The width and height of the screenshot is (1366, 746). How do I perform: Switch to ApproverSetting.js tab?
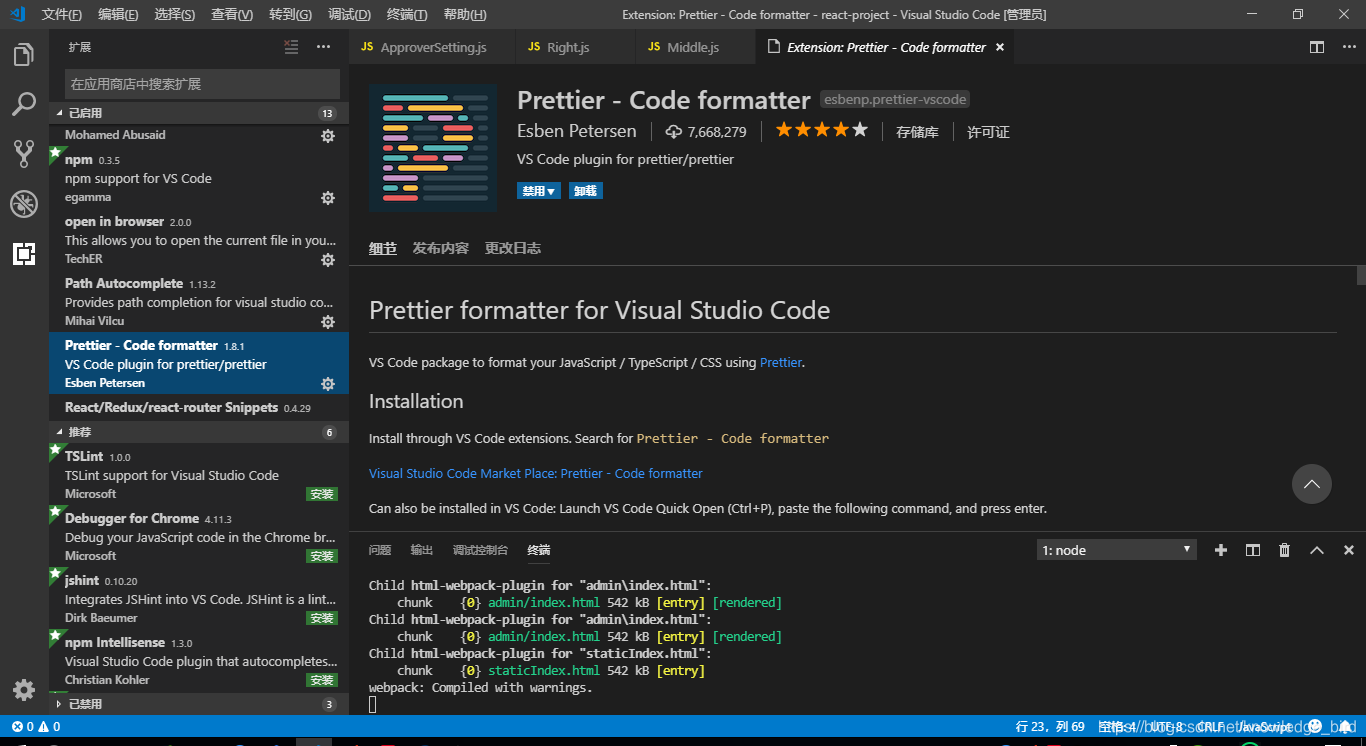pyautogui.click(x=433, y=47)
